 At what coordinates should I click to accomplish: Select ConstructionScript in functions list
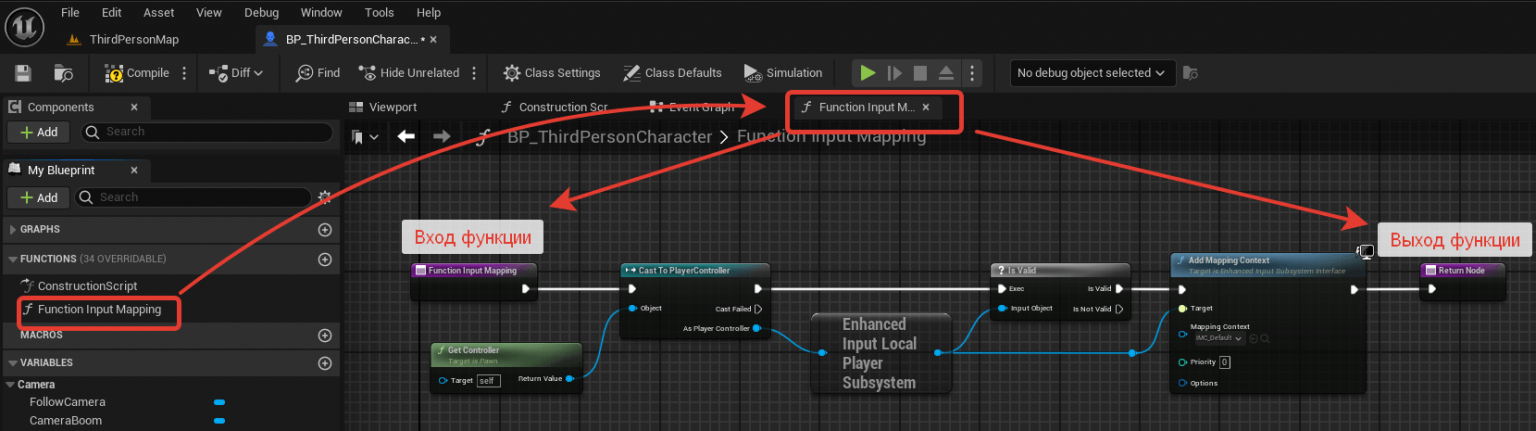(x=88, y=286)
